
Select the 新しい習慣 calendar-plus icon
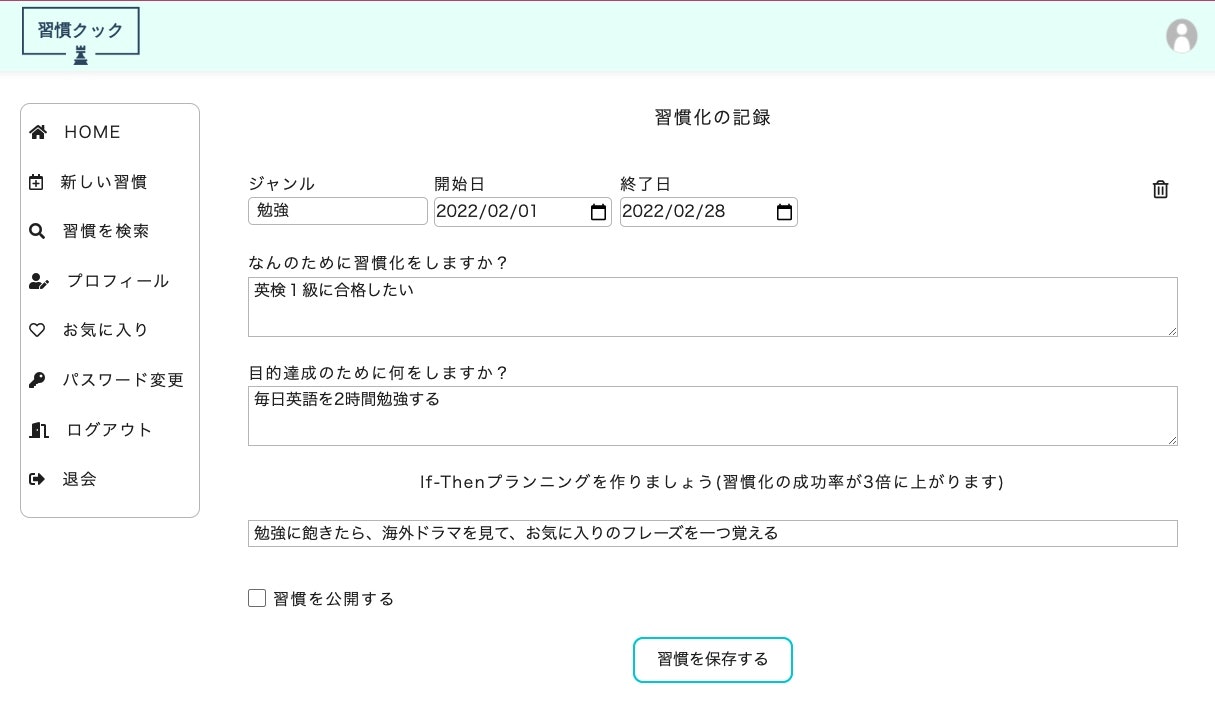coord(37,181)
